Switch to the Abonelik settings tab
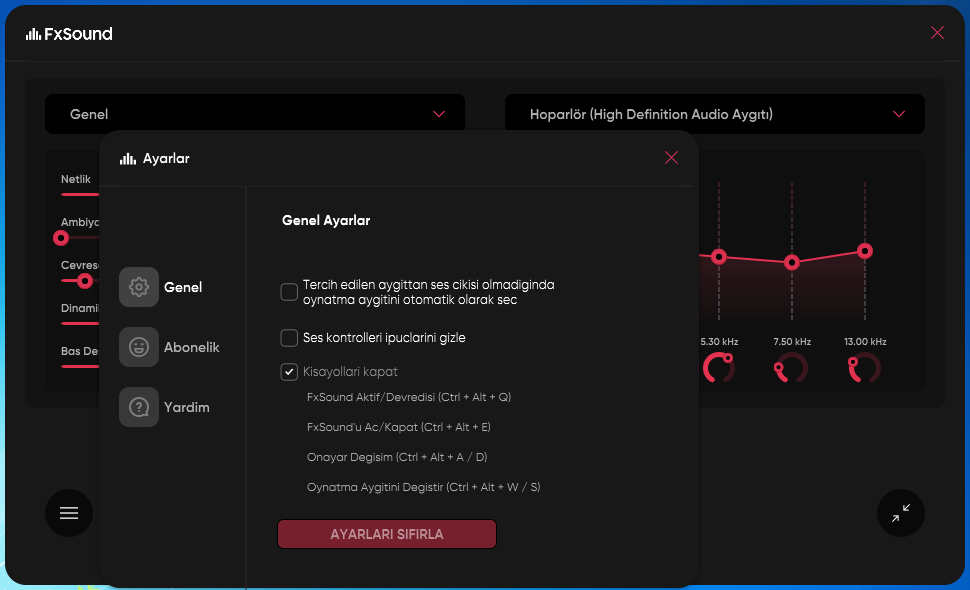The width and height of the screenshot is (970, 590). point(191,347)
